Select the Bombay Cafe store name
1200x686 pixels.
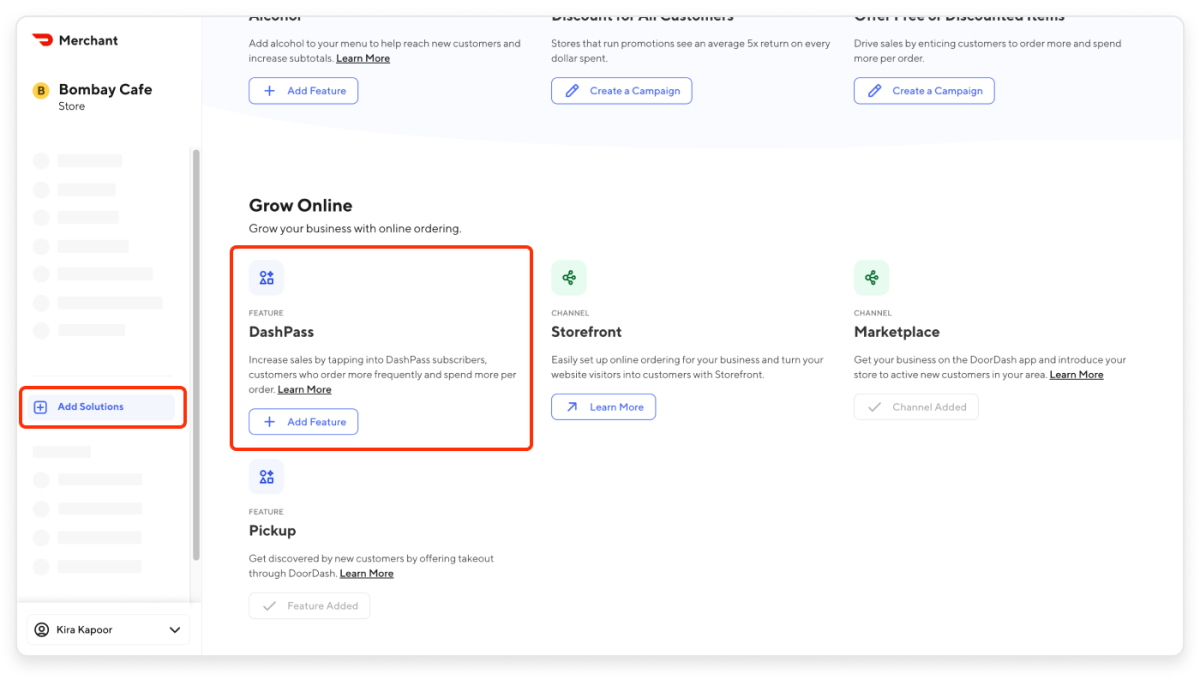[x=105, y=89]
